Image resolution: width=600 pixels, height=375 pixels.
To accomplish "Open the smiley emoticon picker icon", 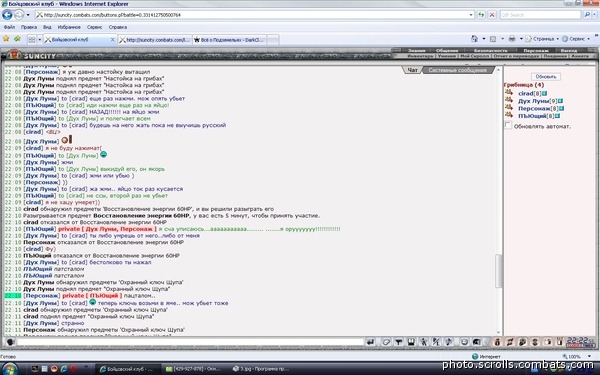I will coord(464,342).
